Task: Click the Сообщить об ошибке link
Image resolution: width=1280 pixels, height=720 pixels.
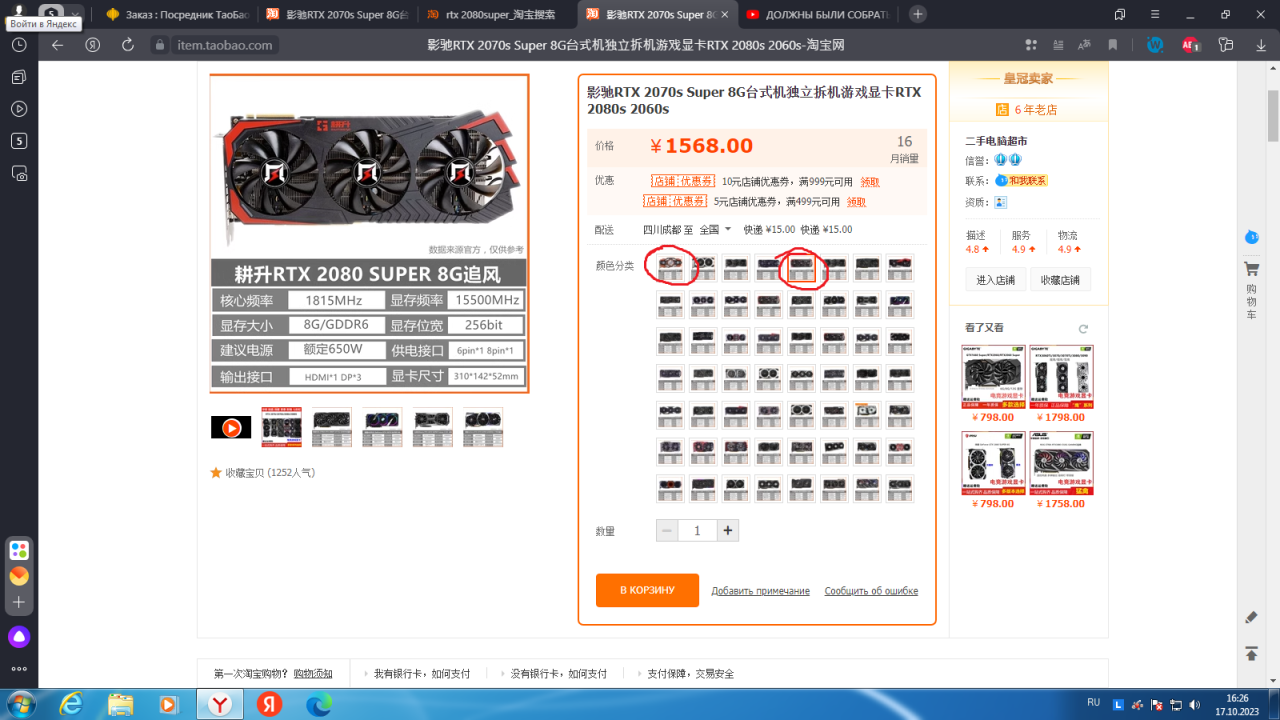Action: pyautogui.click(x=871, y=591)
